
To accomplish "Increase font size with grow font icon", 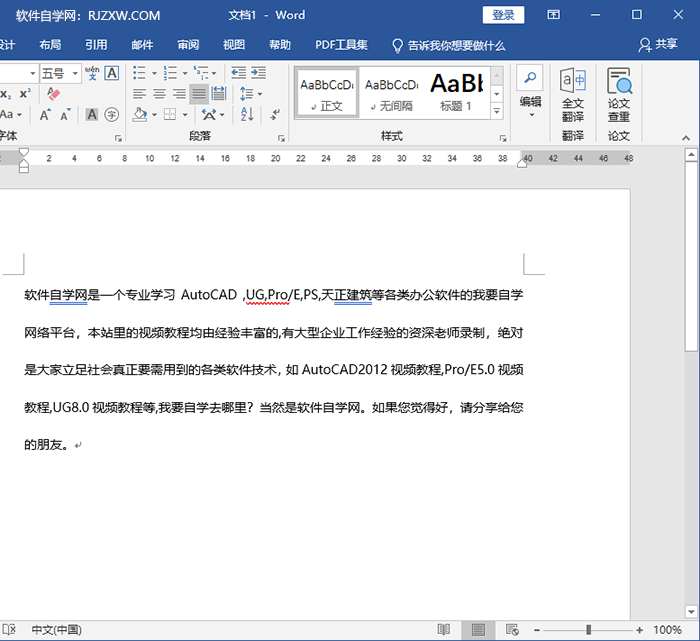I will click(x=45, y=115).
